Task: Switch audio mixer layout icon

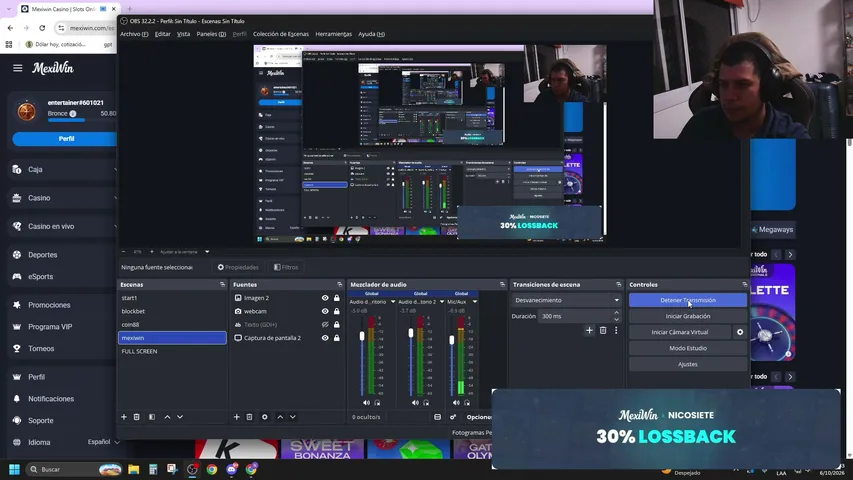Action: [x=437, y=417]
